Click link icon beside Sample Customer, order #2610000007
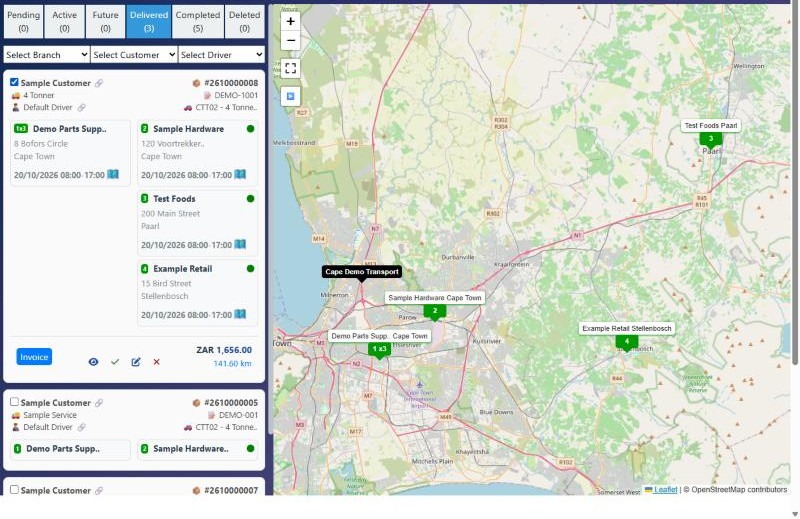This screenshot has width=800, height=519. click(x=99, y=491)
